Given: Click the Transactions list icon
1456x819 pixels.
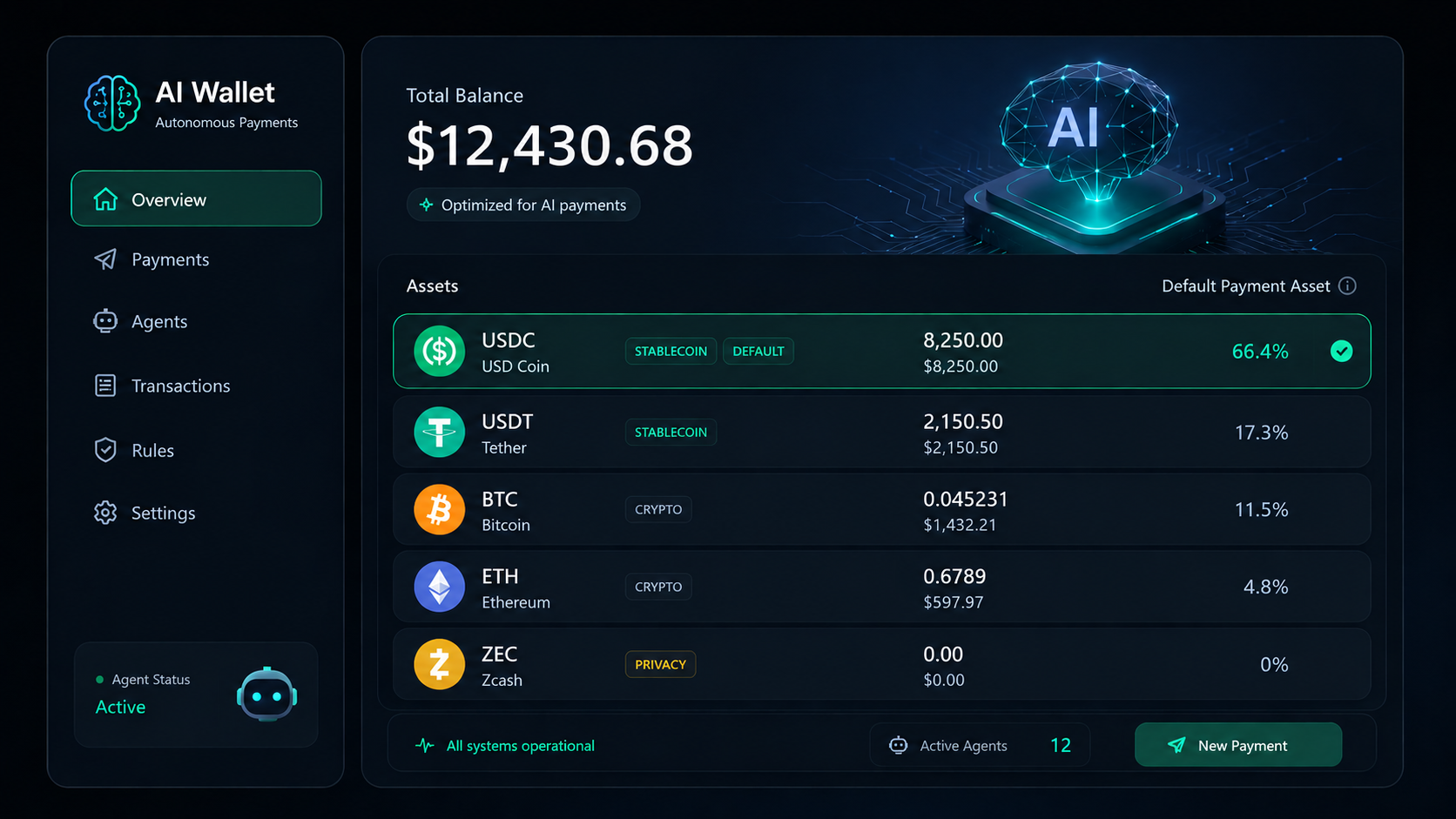Looking at the screenshot, I should point(105,386).
